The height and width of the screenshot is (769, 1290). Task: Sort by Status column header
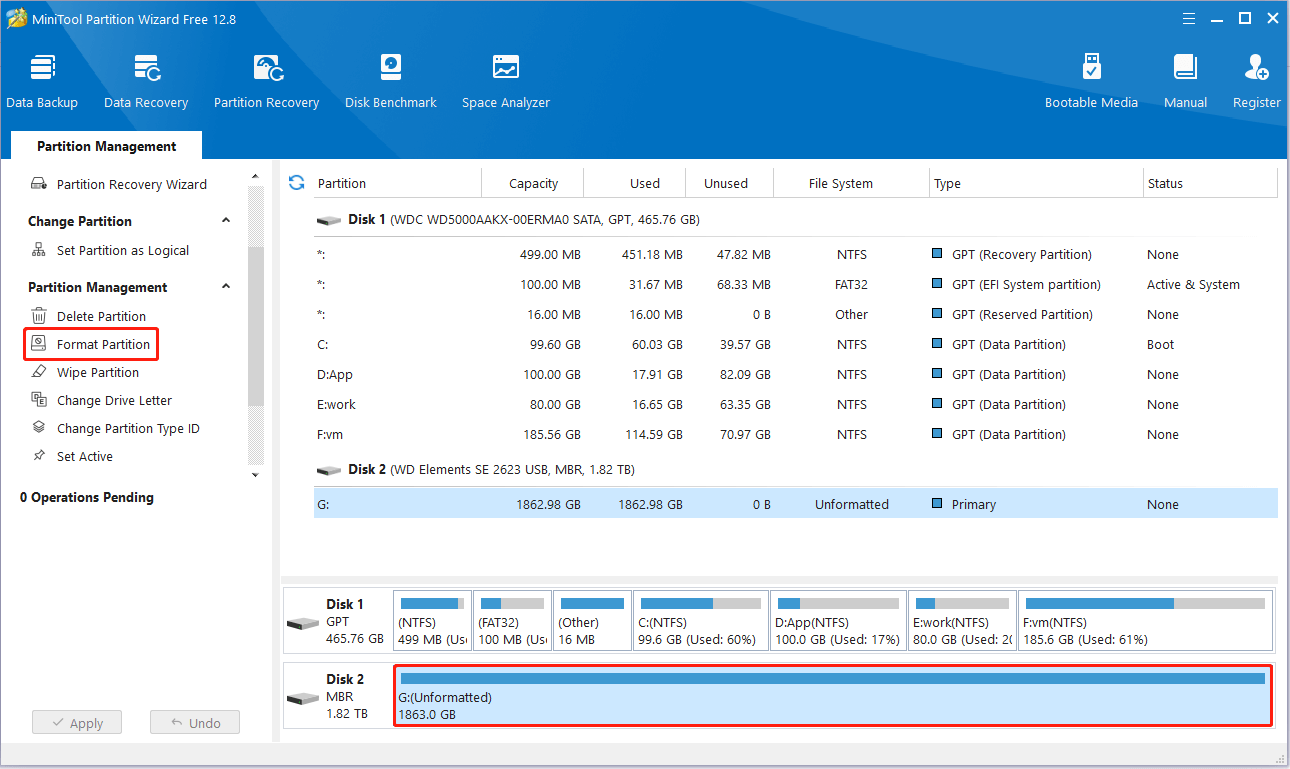pos(1210,183)
